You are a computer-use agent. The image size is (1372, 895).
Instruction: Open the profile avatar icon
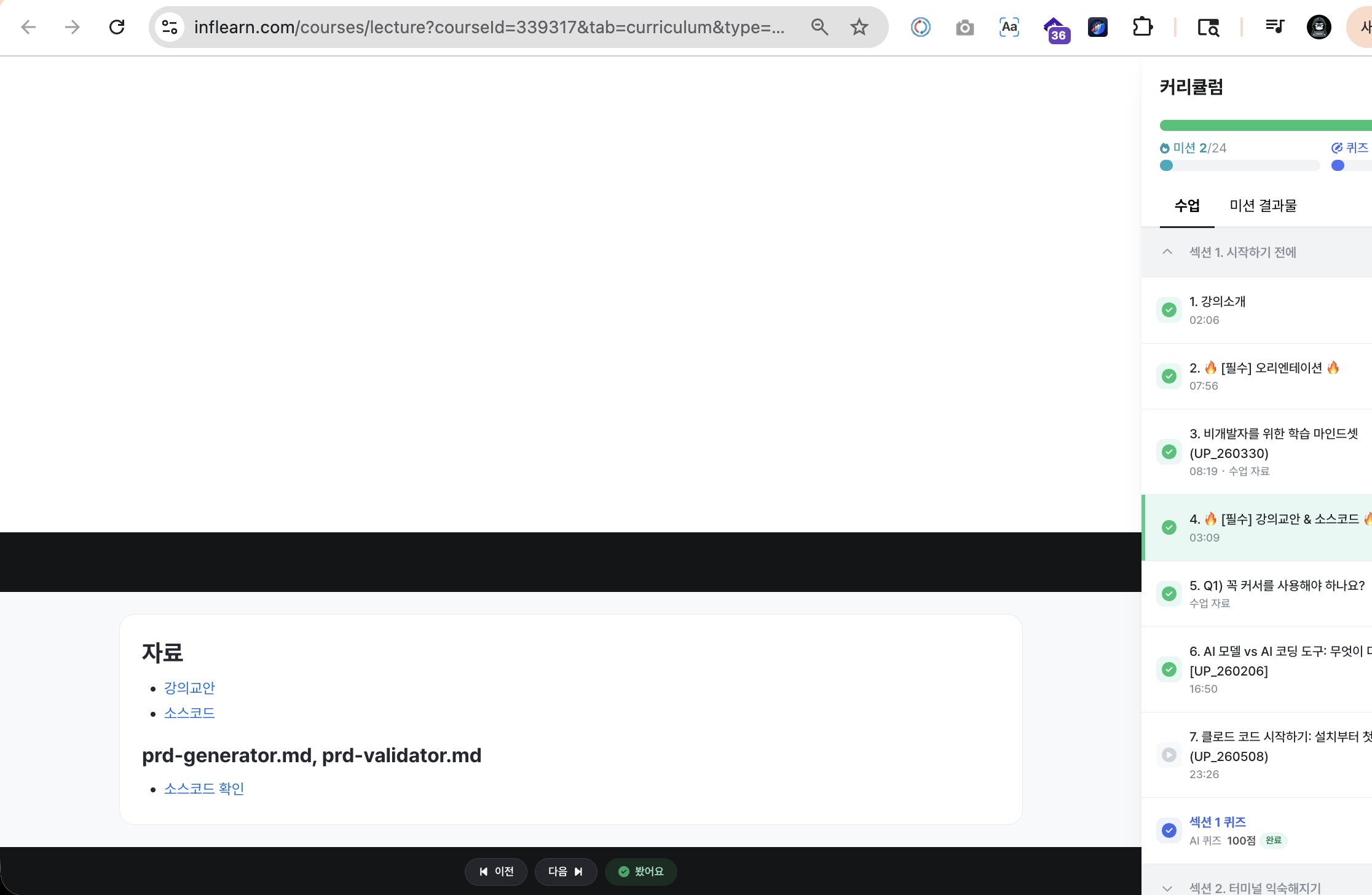tap(1319, 27)
